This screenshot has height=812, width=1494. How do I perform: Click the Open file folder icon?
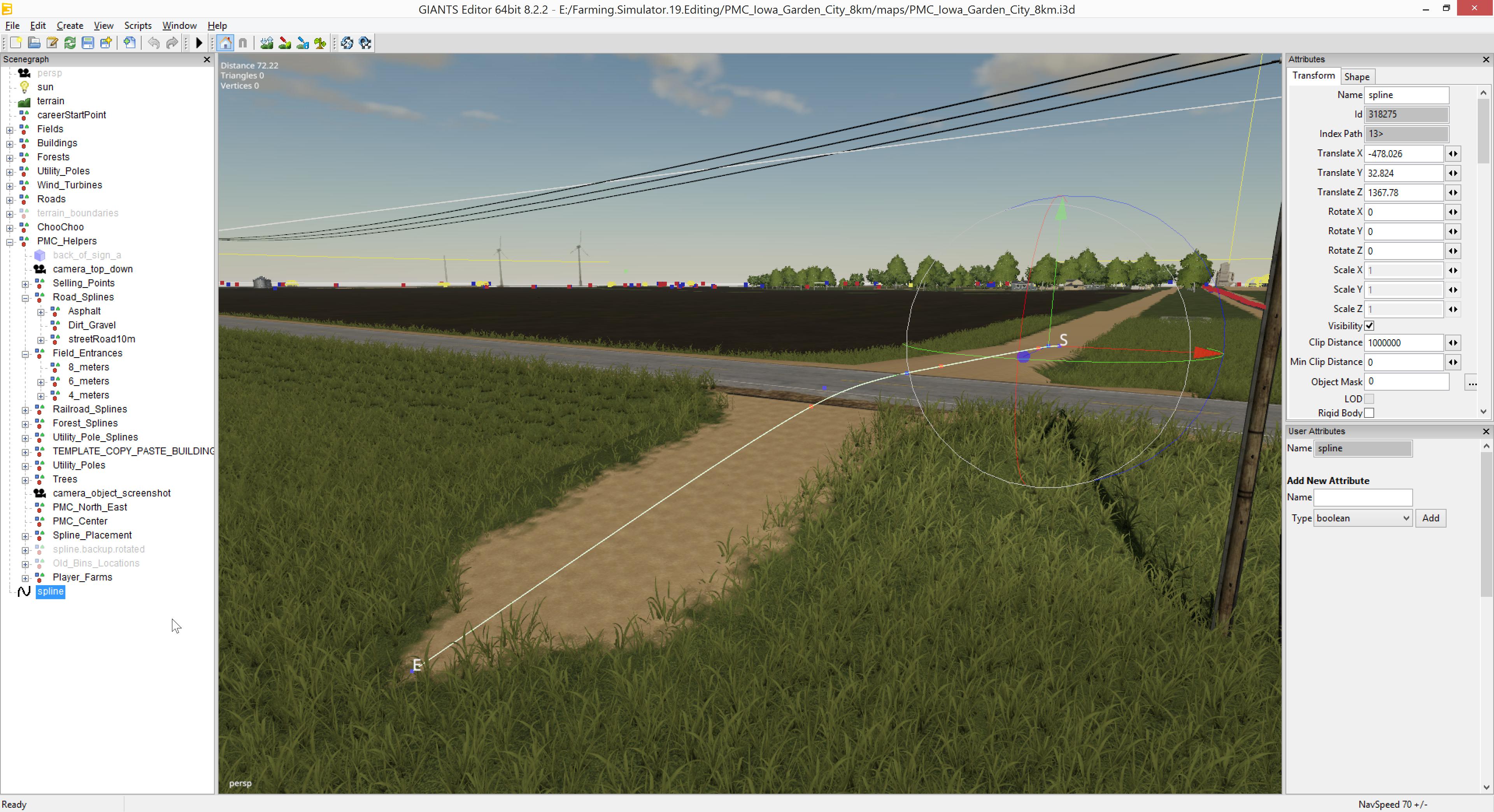click(34, 43)
